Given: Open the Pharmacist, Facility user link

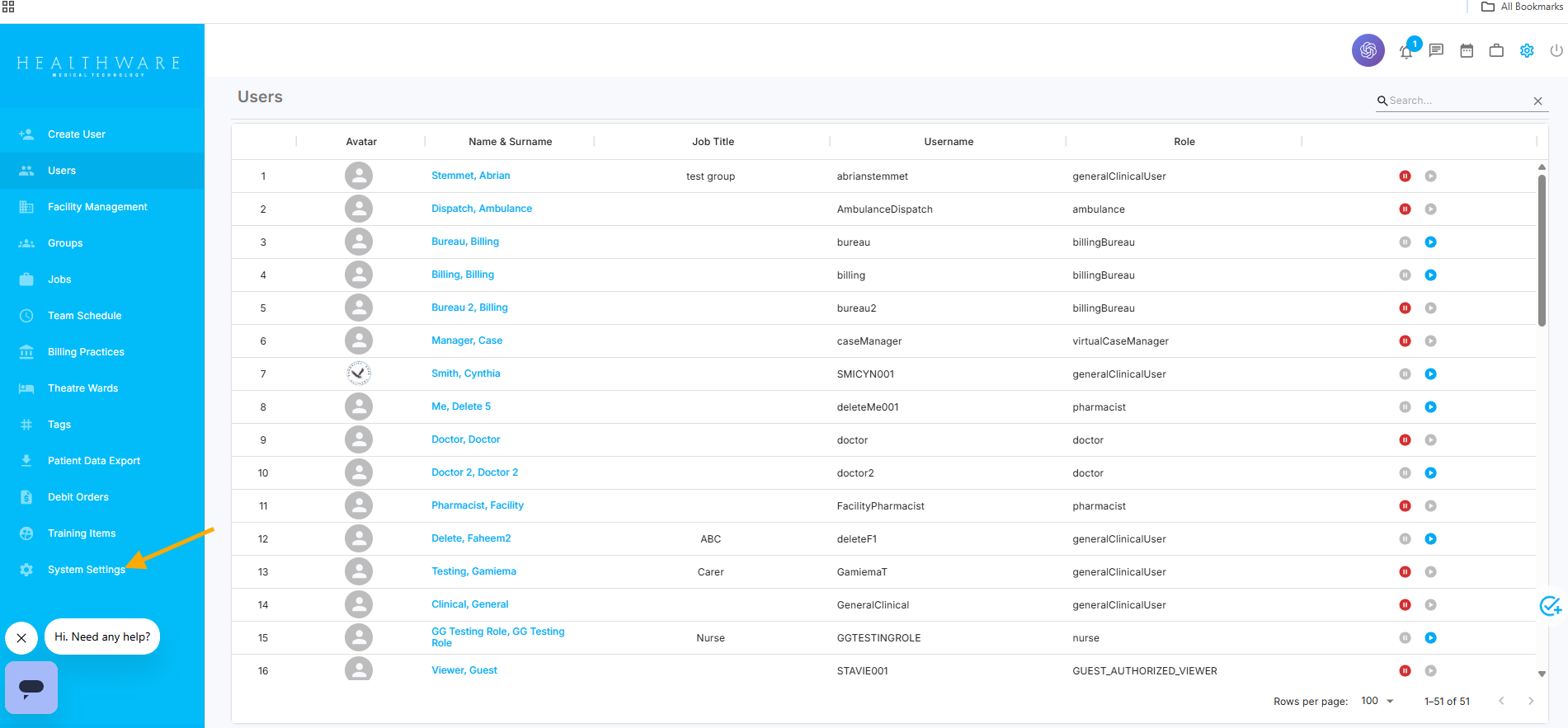Looking at the screenshot, I should pos(477,505).
